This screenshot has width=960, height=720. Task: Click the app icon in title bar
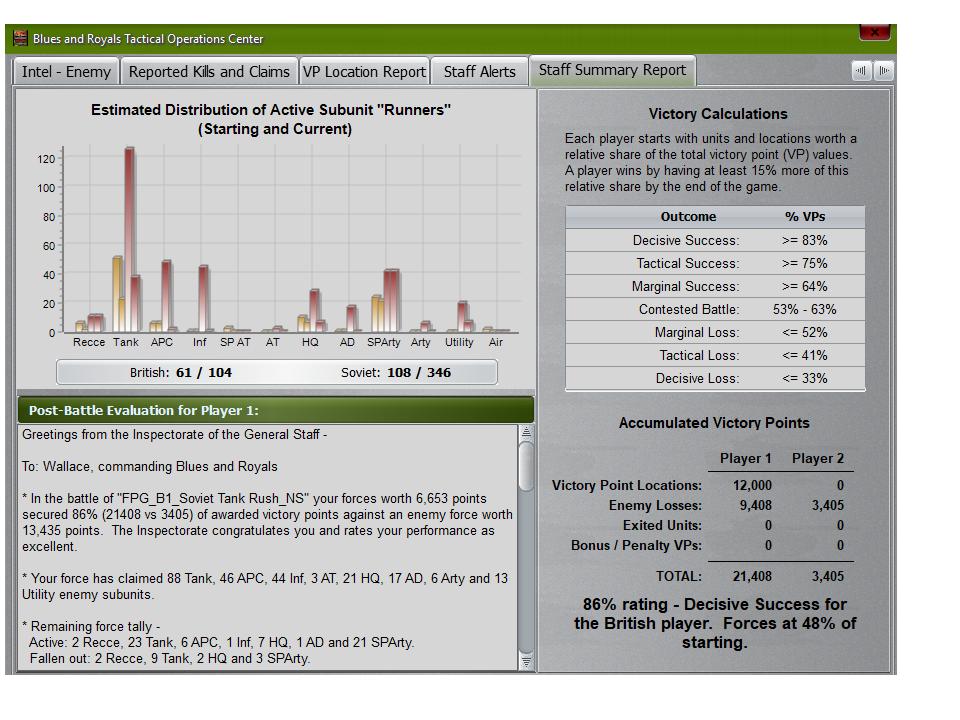21,38
